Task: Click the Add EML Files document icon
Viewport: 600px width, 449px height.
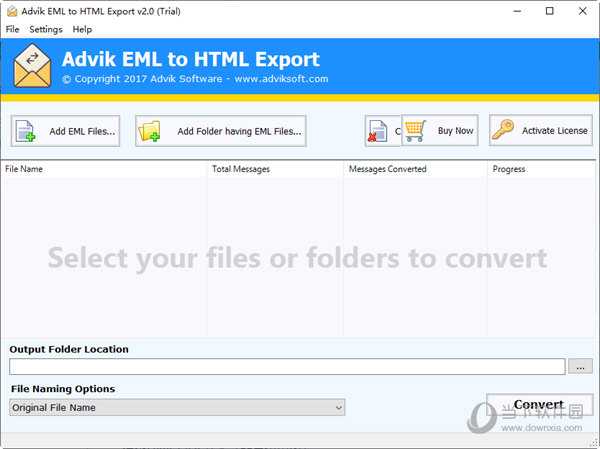Action: pyautogui.click(x=25, y=131)
